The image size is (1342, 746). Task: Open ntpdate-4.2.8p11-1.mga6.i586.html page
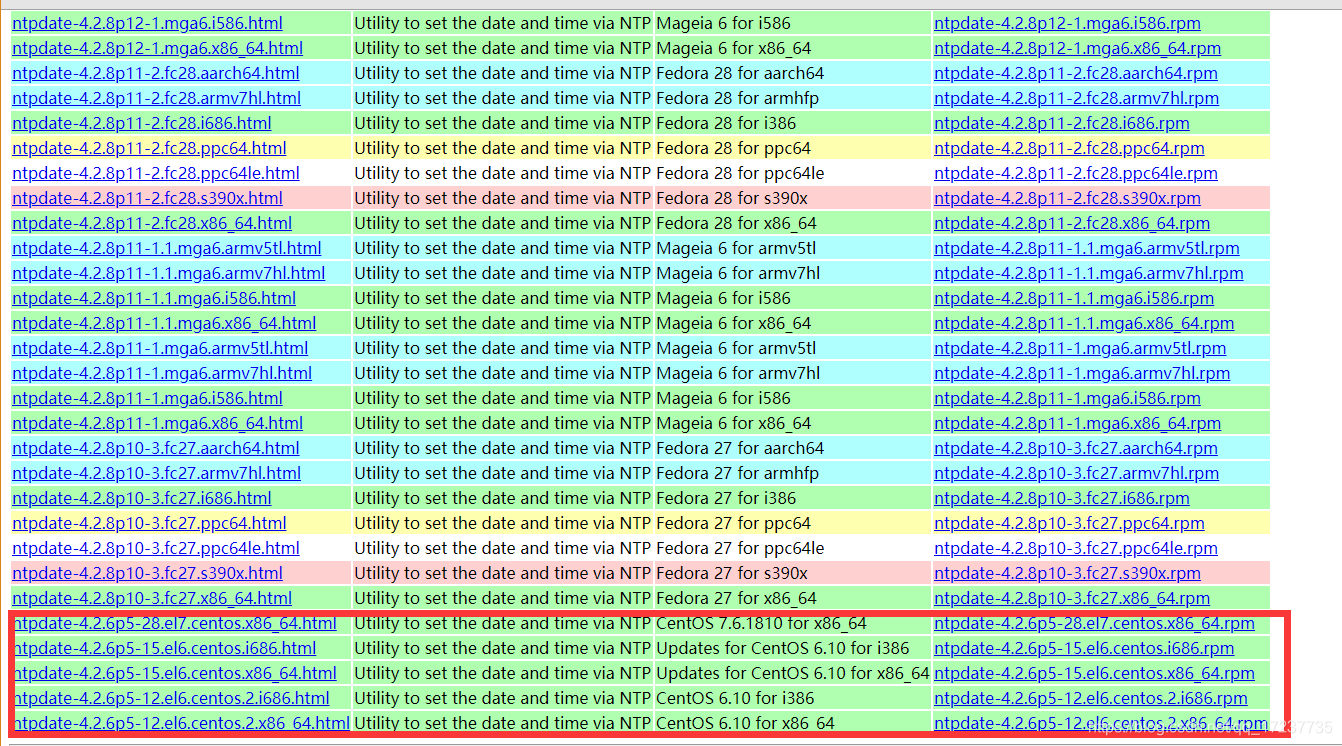(x=147, y=398)
